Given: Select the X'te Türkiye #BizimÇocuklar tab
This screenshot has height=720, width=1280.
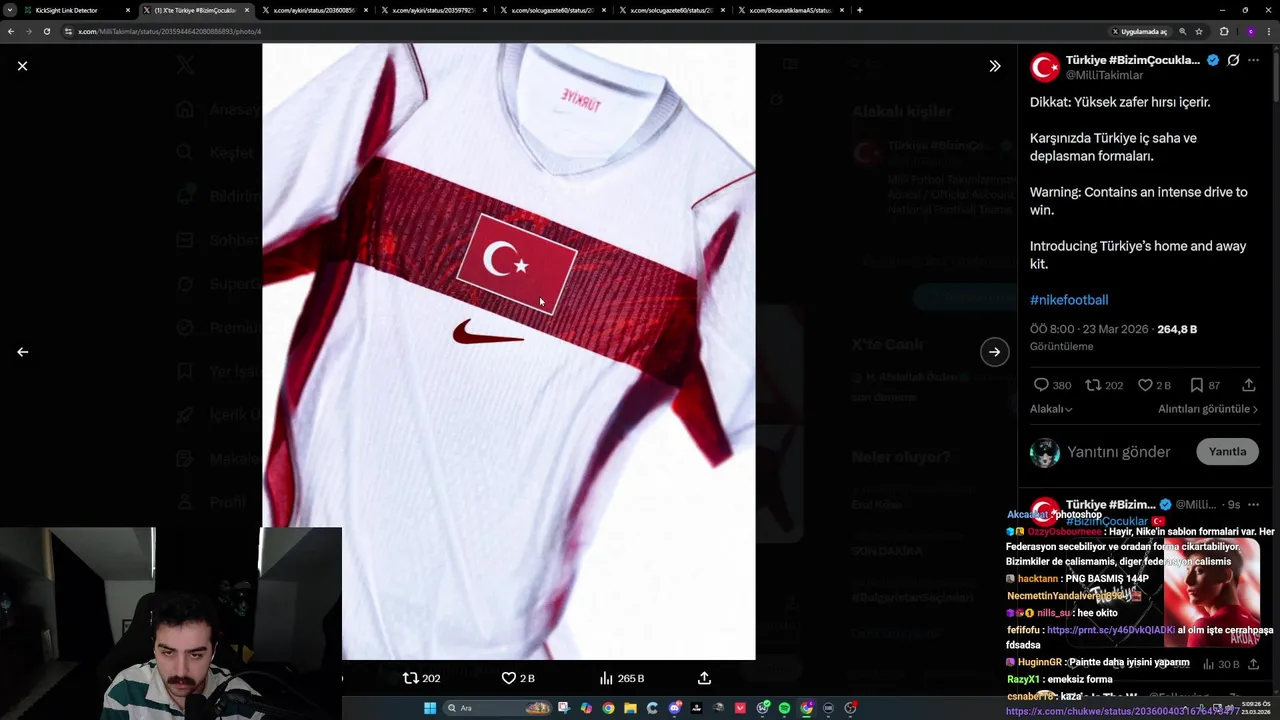Looking at the screenshot, I should [195, 10].
